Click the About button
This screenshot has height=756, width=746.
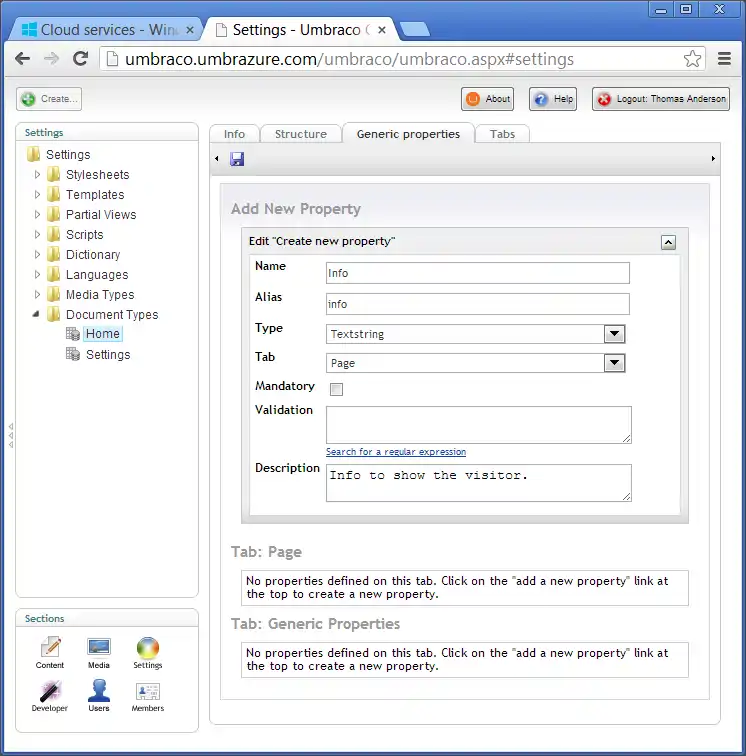point(487,99)
